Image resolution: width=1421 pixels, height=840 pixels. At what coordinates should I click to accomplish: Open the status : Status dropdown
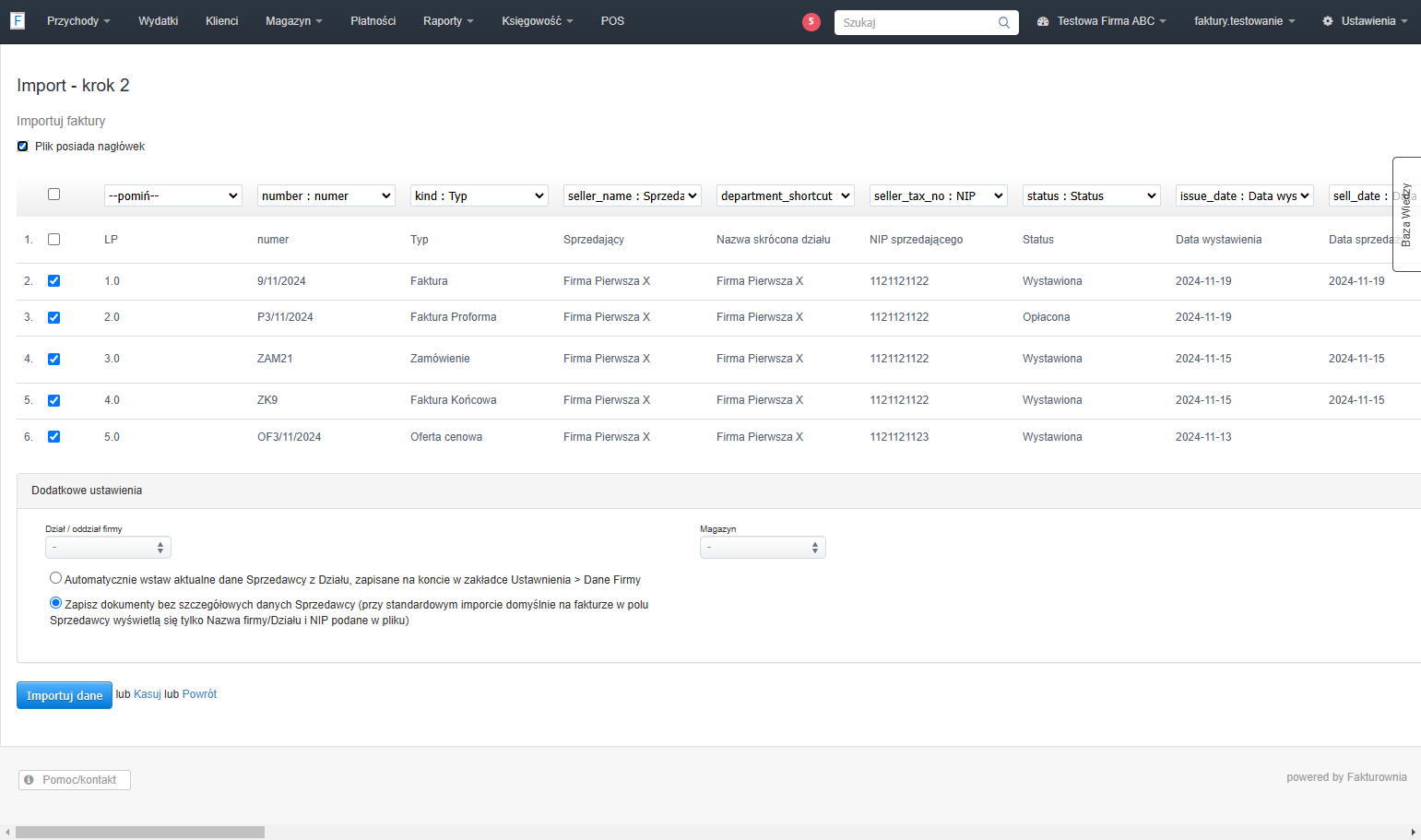pos(1092,195)
